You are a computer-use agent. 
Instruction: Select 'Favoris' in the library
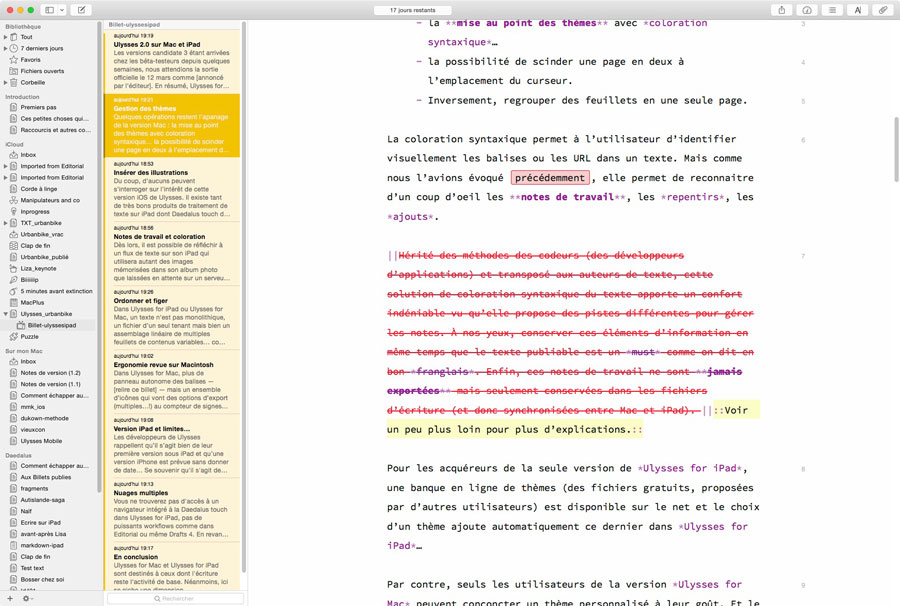[30, 60]
